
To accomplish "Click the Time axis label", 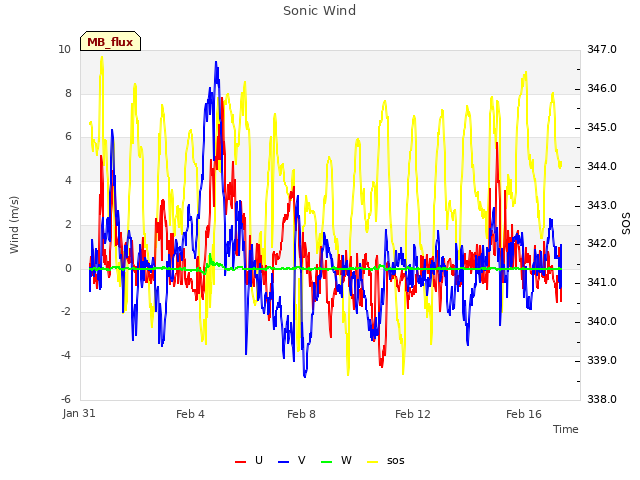I will coord(566,429).
